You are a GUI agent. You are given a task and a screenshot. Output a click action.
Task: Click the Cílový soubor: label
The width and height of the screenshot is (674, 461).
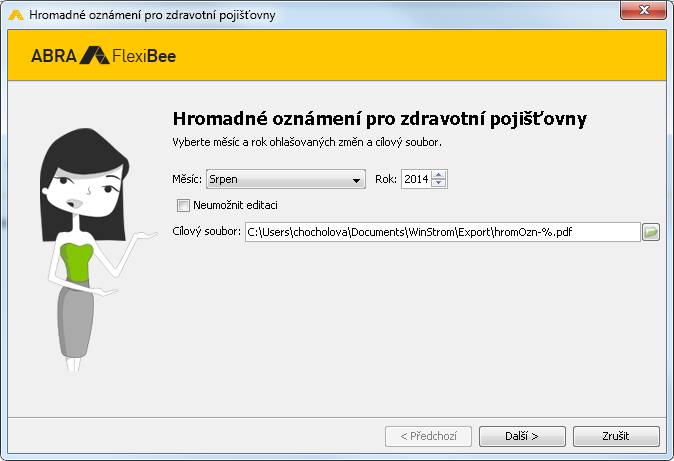pyautogui.click(x=206, y=231)
